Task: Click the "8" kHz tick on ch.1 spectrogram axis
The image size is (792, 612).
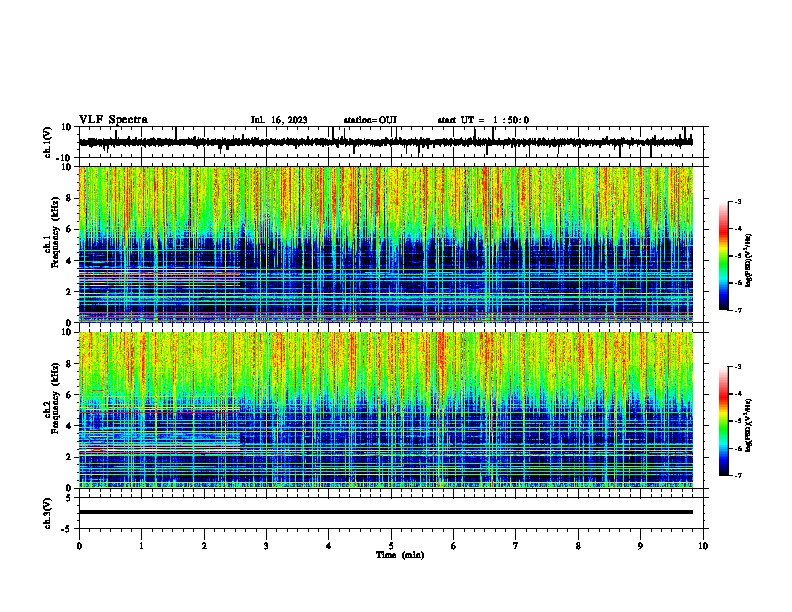Action: point(70,198)
